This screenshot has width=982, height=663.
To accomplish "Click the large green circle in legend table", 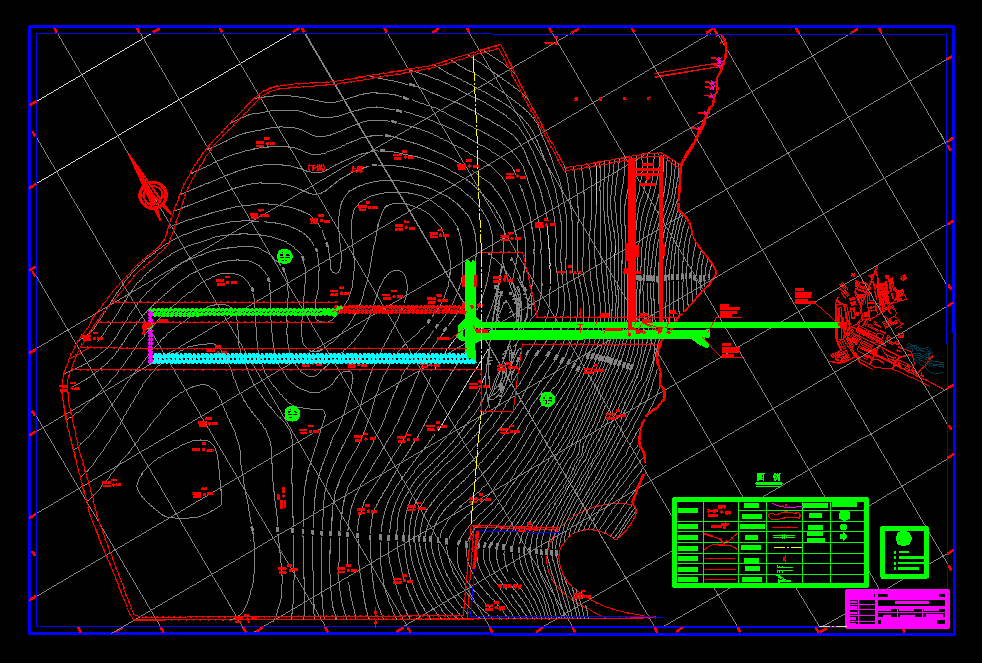I will pos(844,515).
